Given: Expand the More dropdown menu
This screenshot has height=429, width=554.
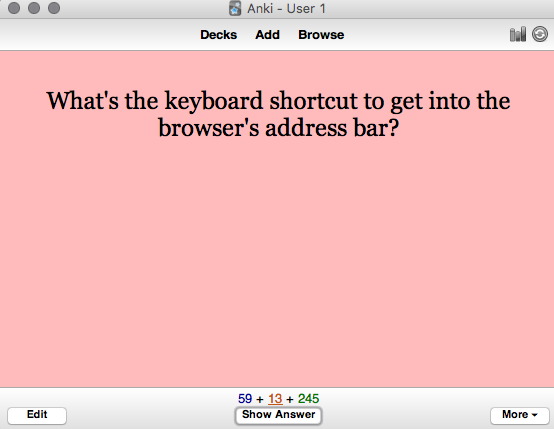Looking at the screenshot, I should 520,415.
